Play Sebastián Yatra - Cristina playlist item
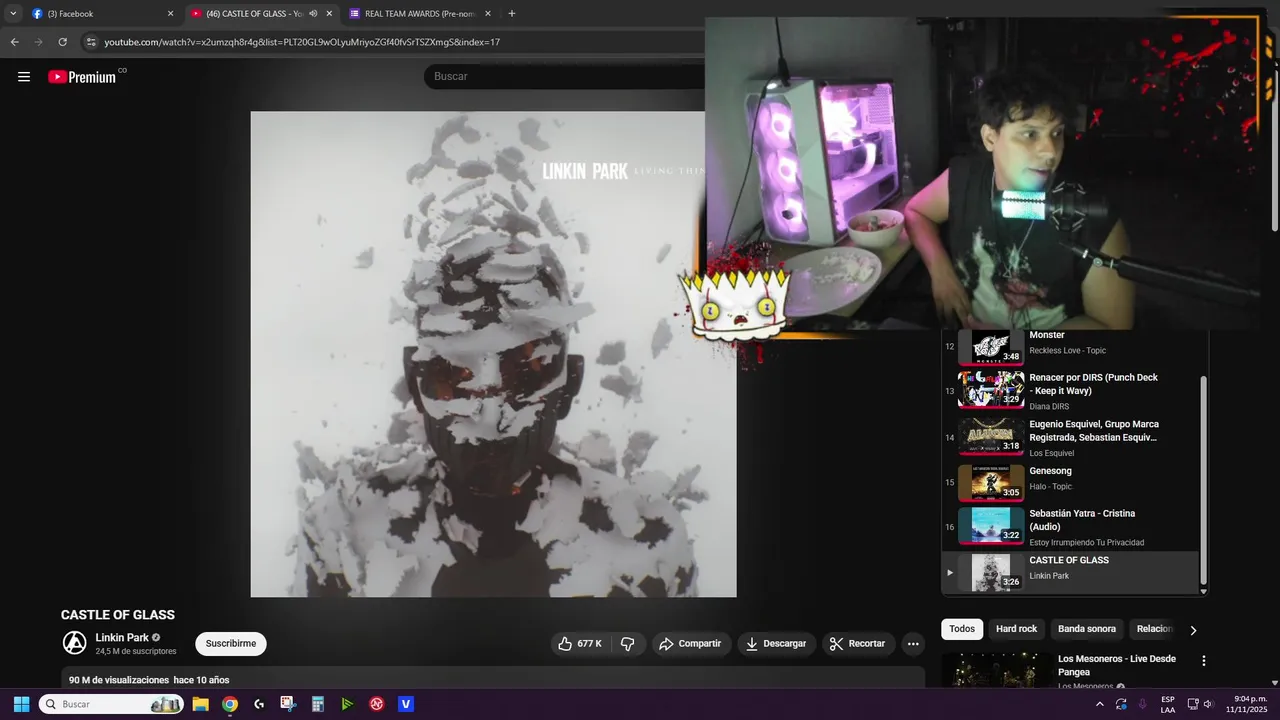Viewport: 1280px width, 720px height. coord(1070,527)
